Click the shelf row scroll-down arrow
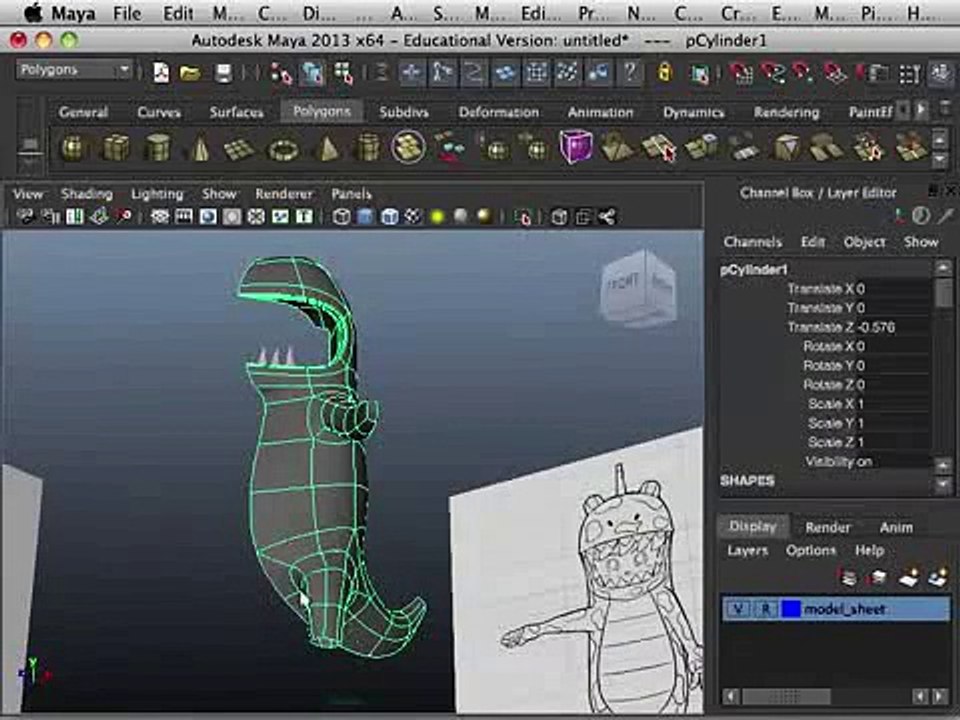This screenshot has width=960, height=720. pos(940,160)
